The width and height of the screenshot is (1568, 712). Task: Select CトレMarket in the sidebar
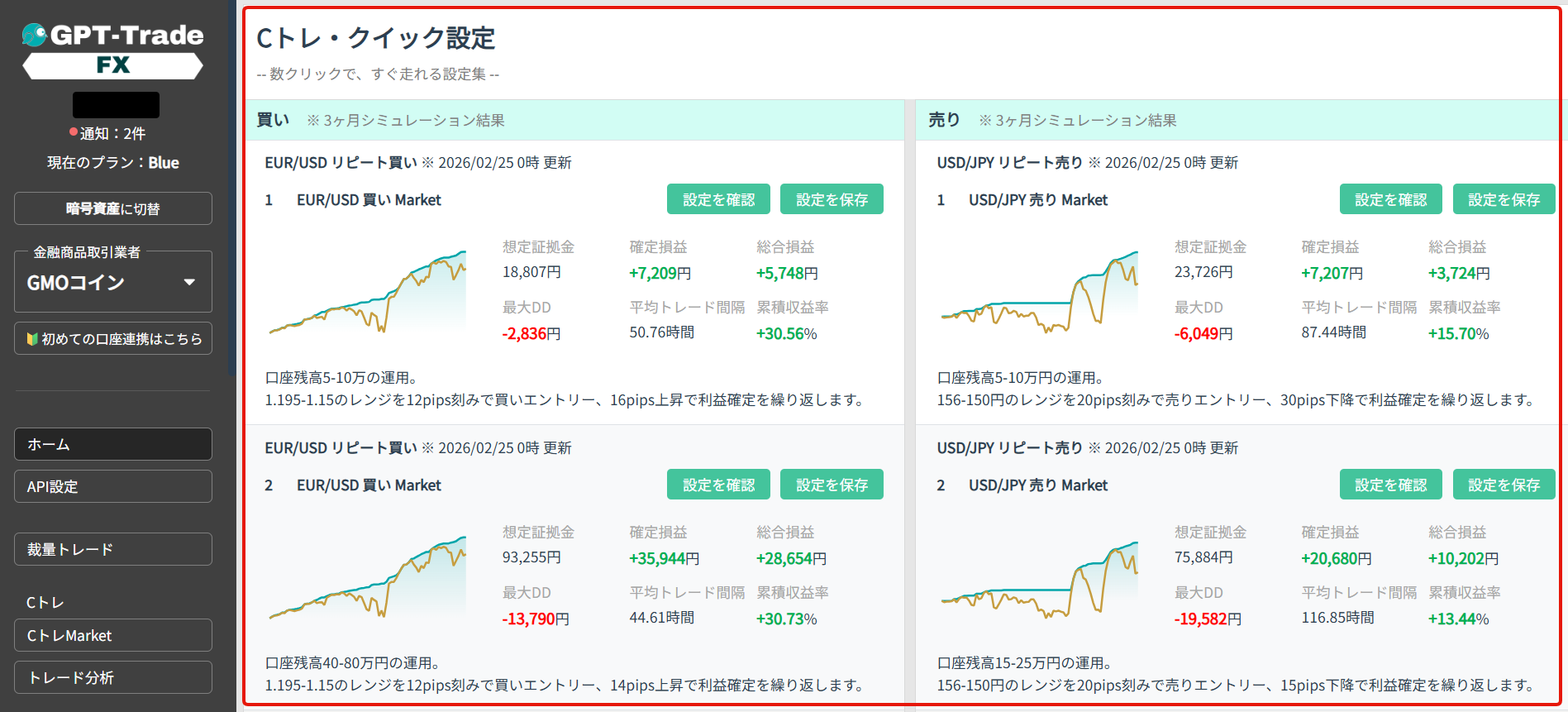(x=113, y=635)
